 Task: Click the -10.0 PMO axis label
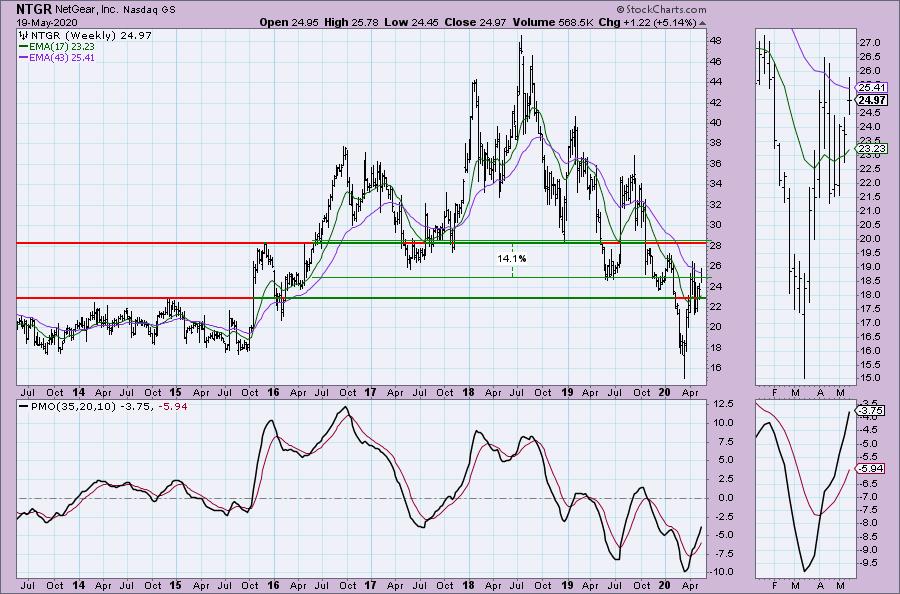click(x=724, y=572)
